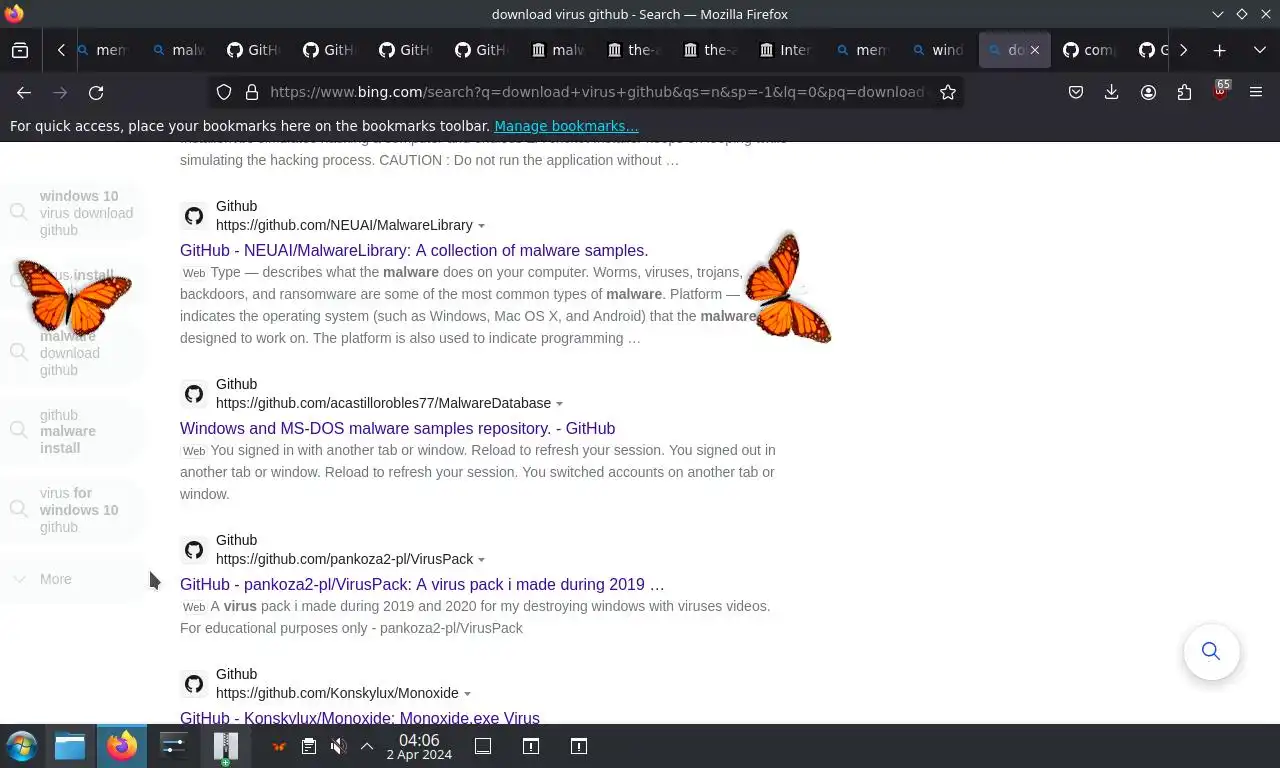Click the Bing URL address field
1280x768 pixels.
(x=598, y=92)
